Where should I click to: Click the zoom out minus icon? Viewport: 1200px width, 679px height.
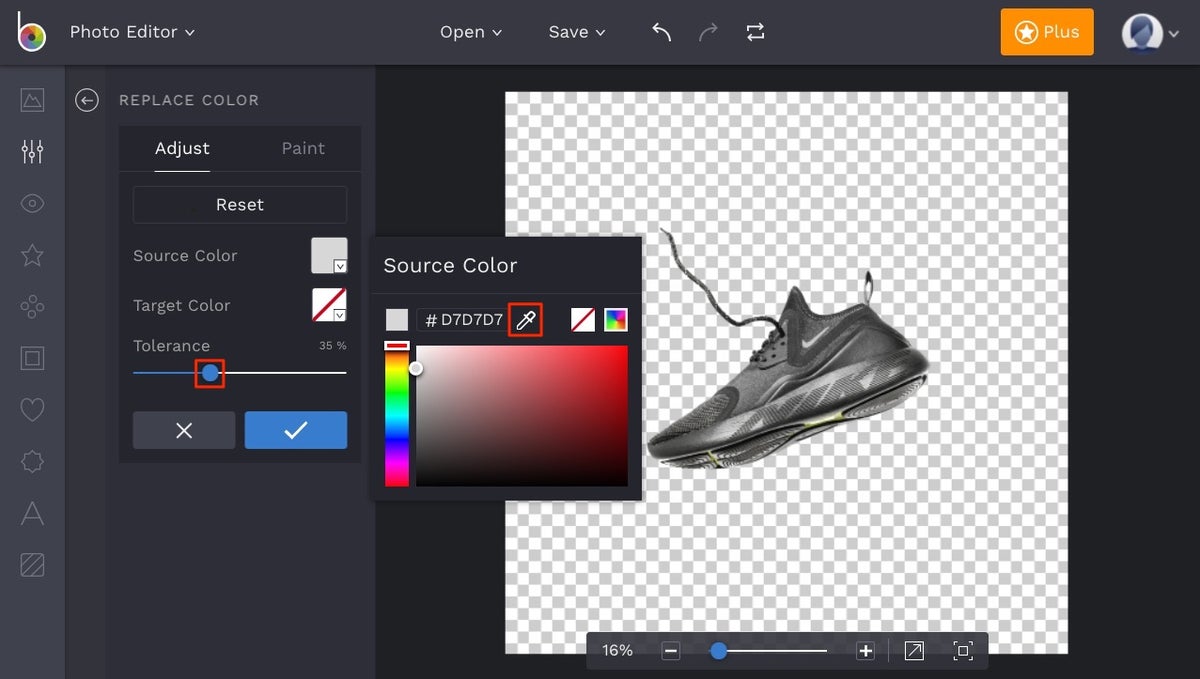point(671,651)
